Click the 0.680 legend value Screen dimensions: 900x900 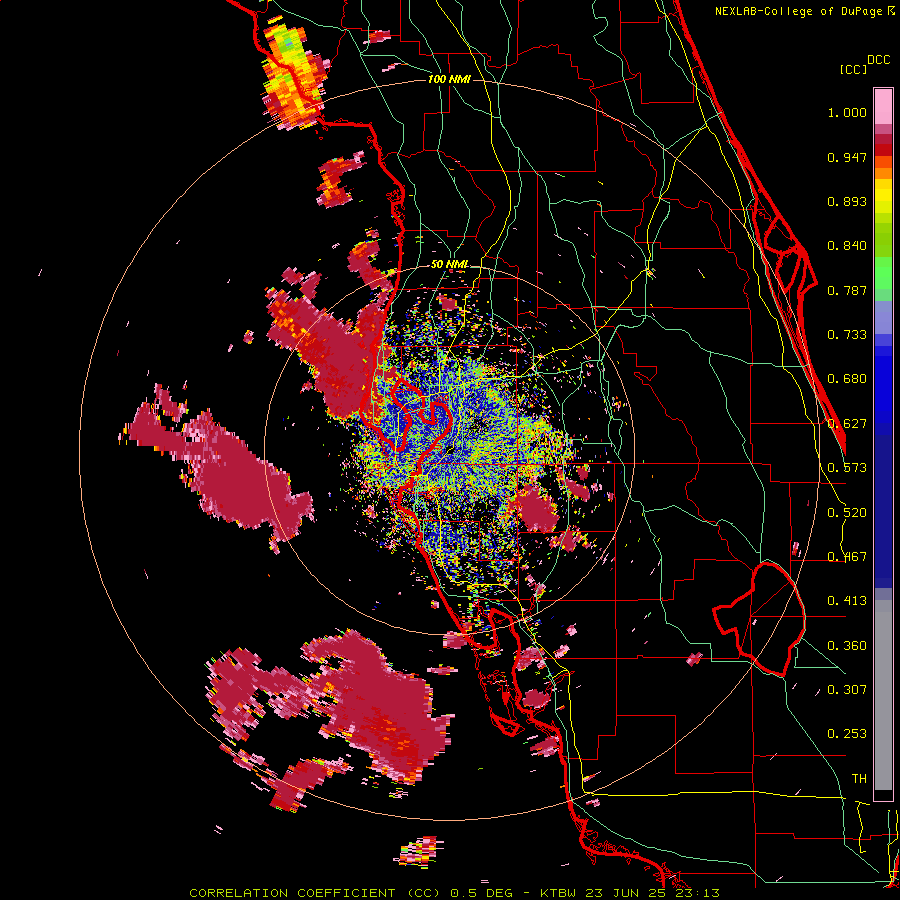tap(847, 379)
